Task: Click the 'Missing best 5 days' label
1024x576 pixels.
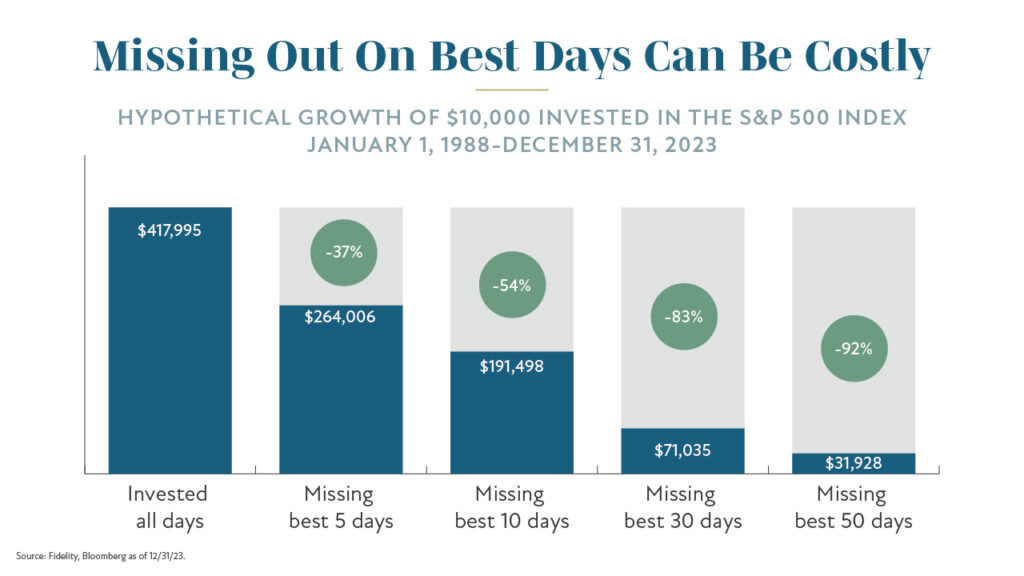Action: (x=340, y=507)
